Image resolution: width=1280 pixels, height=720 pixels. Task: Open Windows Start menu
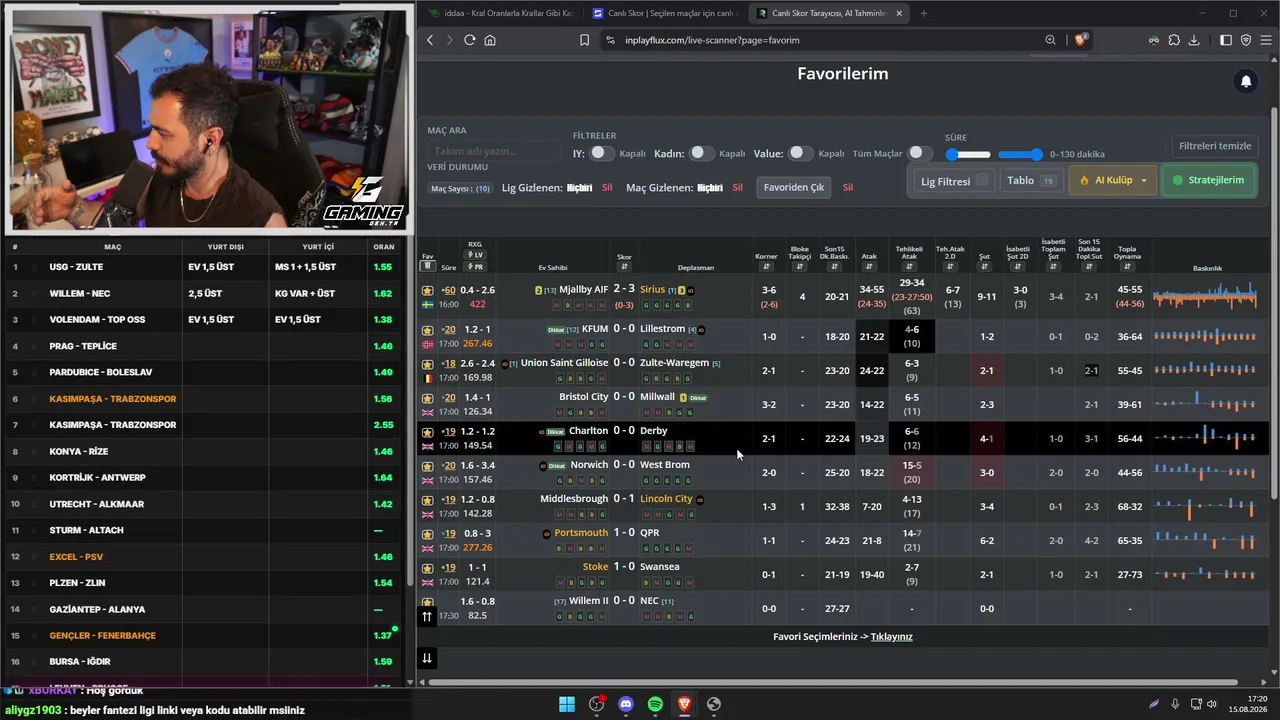coord(567,704)
